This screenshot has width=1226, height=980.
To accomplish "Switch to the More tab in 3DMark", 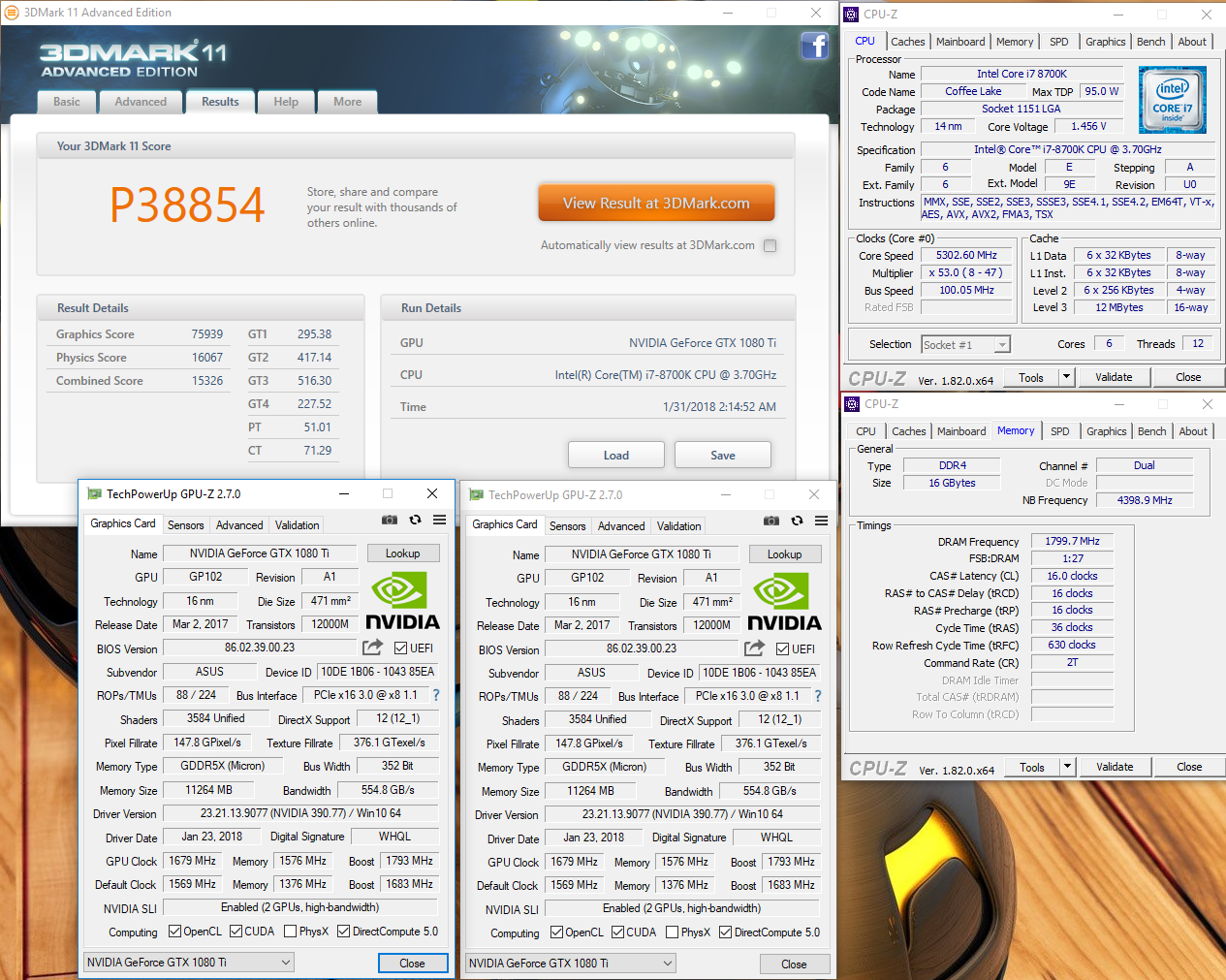I will pyautogui.click(x=348, y=102).
